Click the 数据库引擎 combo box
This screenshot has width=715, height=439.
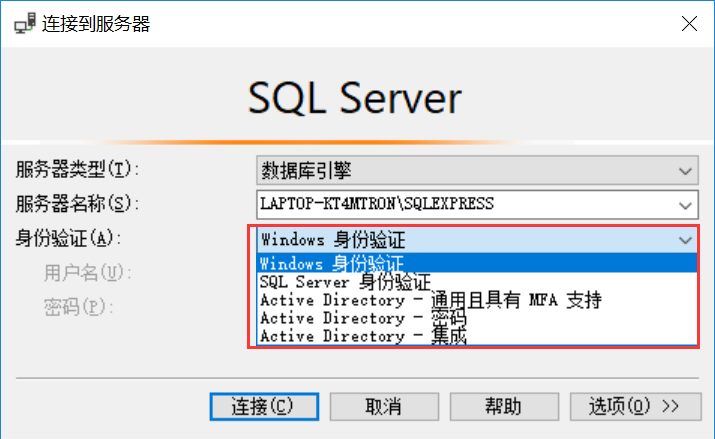click(477, 170)
